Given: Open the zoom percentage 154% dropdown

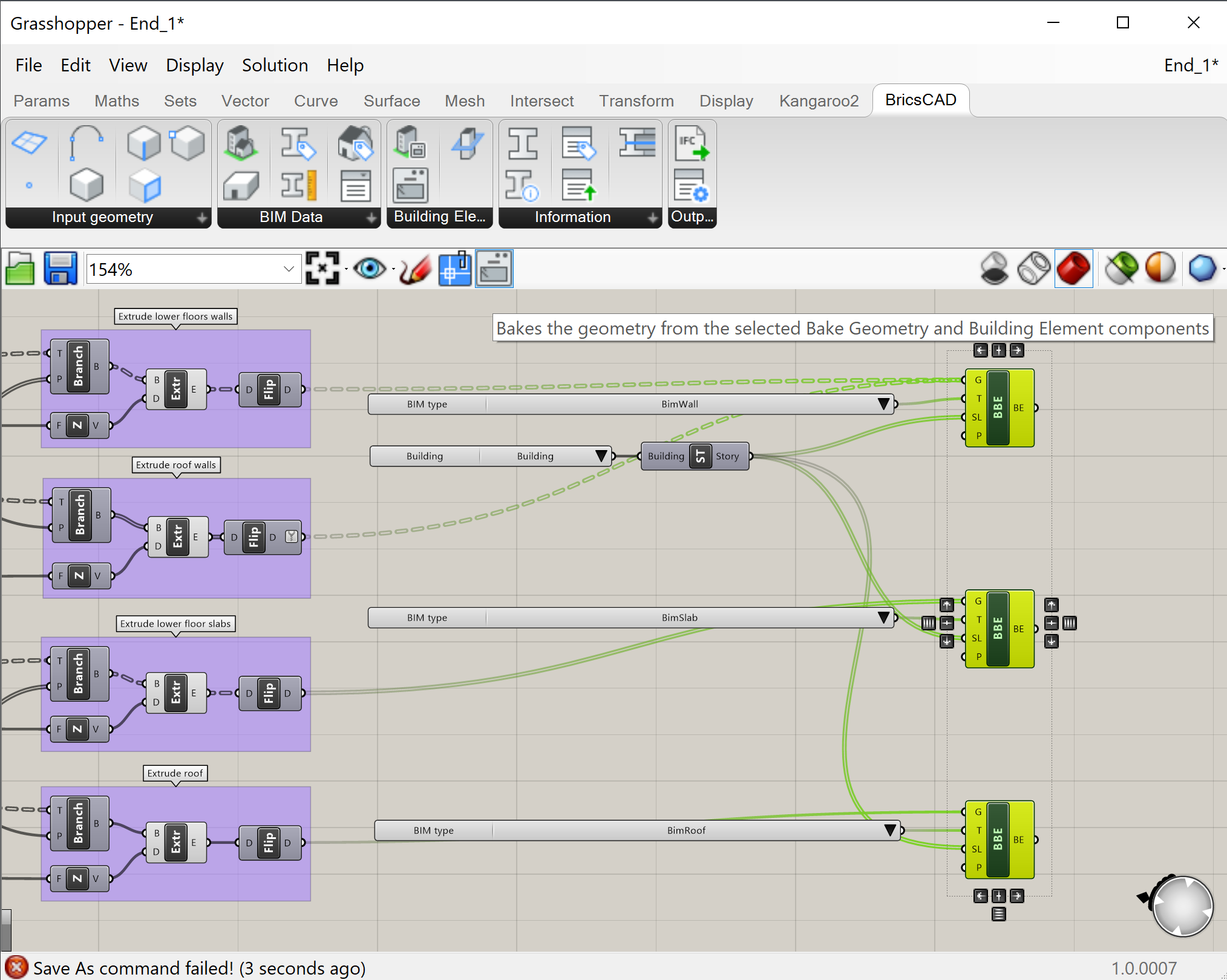Looking at the screenshot, I should pos(289,269).
